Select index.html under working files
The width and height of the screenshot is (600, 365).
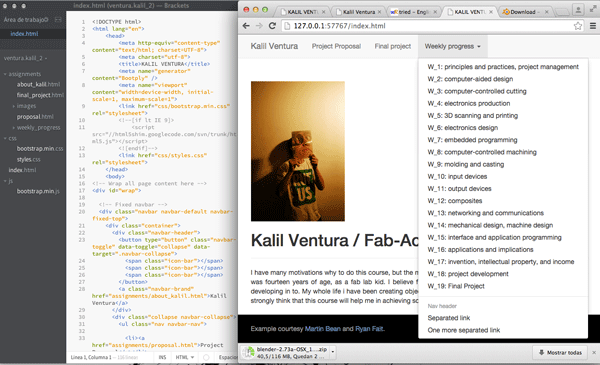(24, 34)
